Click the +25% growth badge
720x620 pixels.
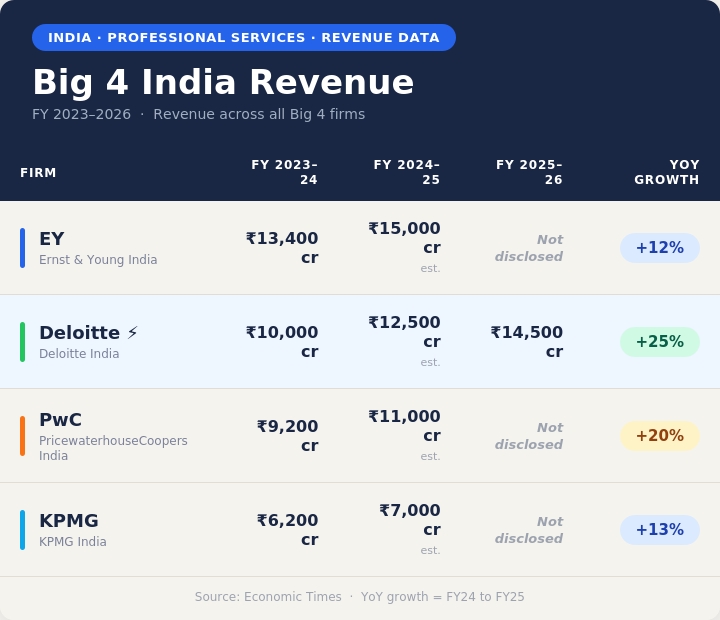click(660, 342)
